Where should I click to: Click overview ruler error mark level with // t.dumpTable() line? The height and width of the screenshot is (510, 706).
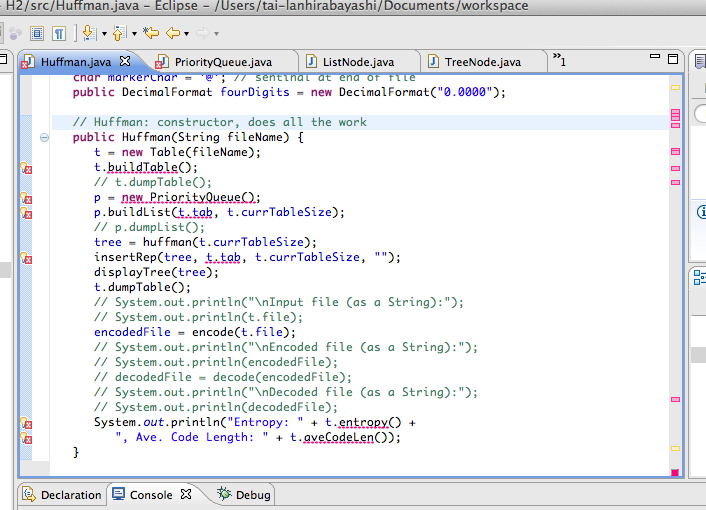pyautogui.click(x=675, y=182)
